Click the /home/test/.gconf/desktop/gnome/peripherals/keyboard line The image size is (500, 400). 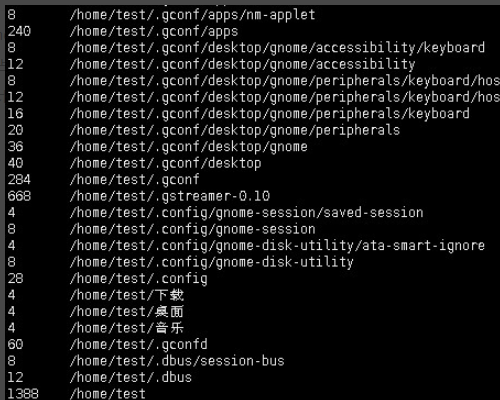tap(269, 114)
